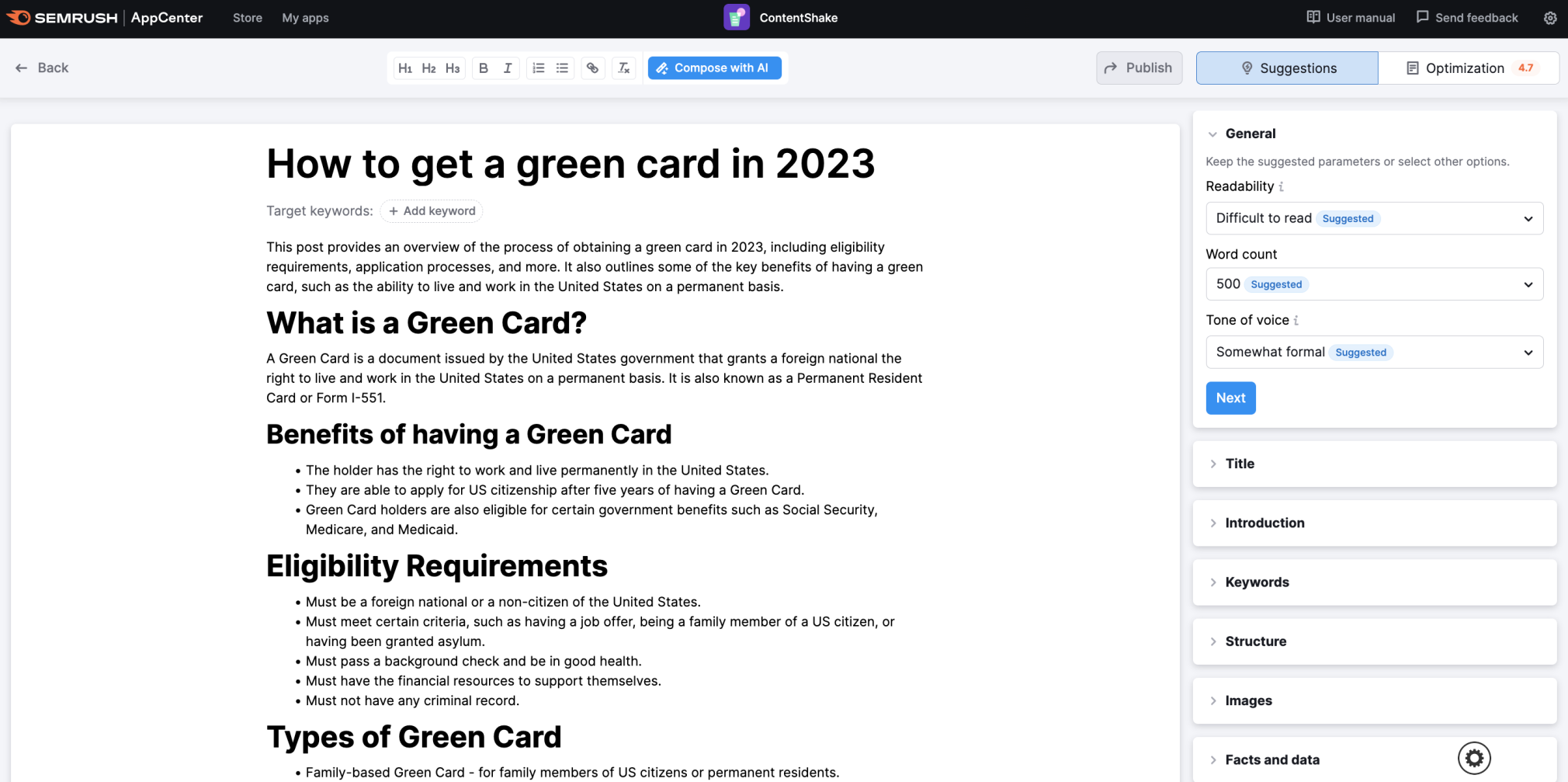Insert a numbered list
Viewport: 1568px width, 782px height.
(x=539, y=68)
